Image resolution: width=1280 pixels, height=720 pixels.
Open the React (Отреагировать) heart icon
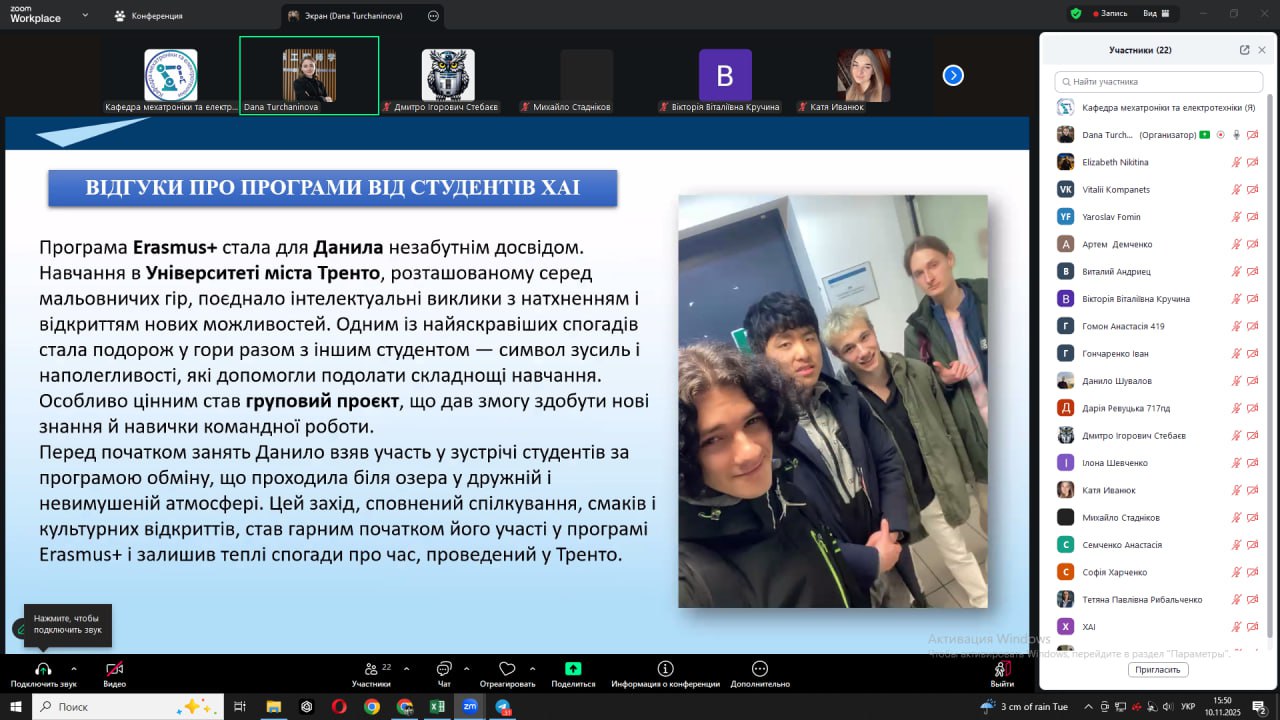tap(507, 669)
